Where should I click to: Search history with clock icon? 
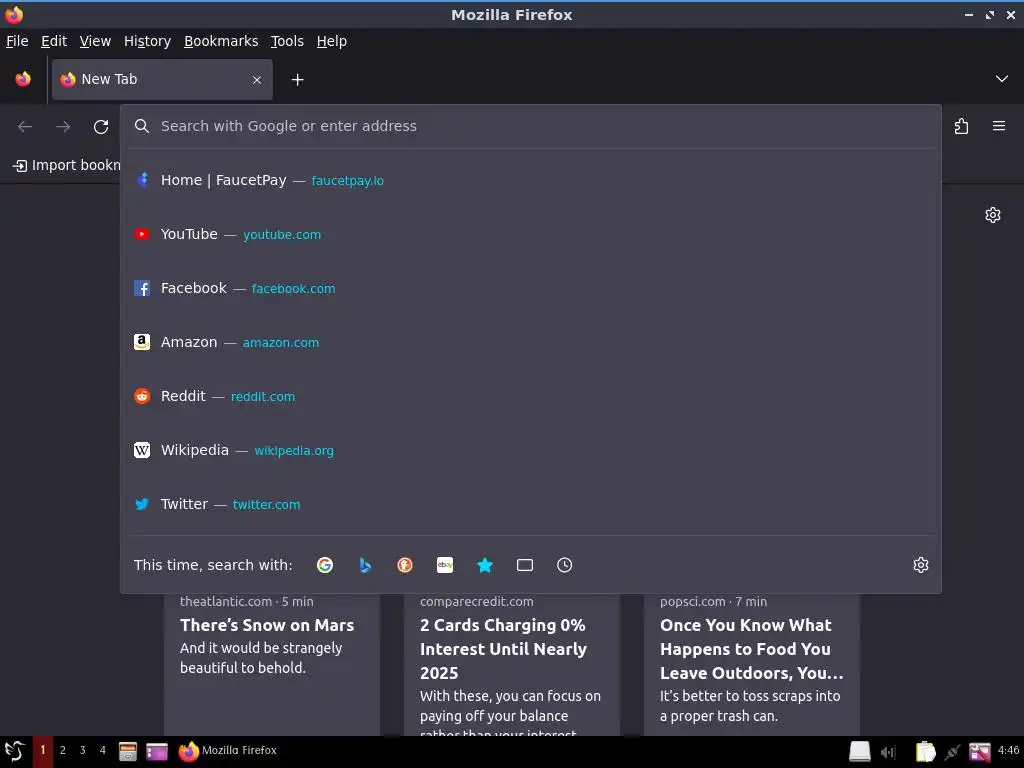(x=565, y=565)
